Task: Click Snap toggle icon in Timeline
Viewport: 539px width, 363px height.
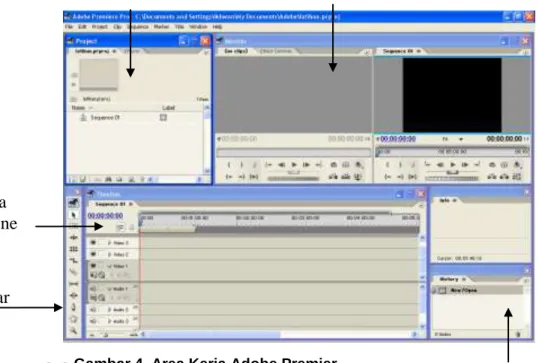Action: pyautogui.click(x=120, y=227)
